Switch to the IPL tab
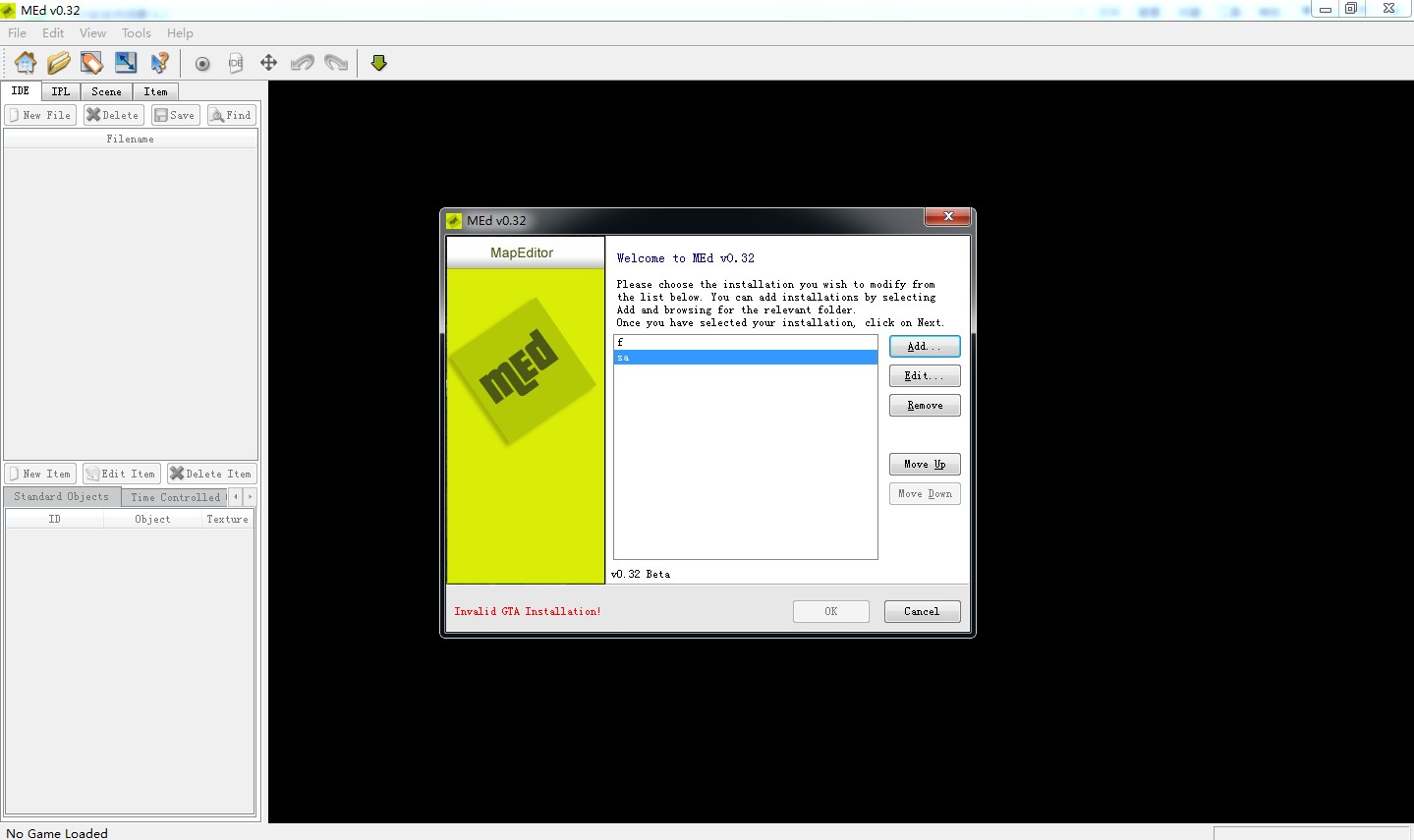 (x=61, y=91)
